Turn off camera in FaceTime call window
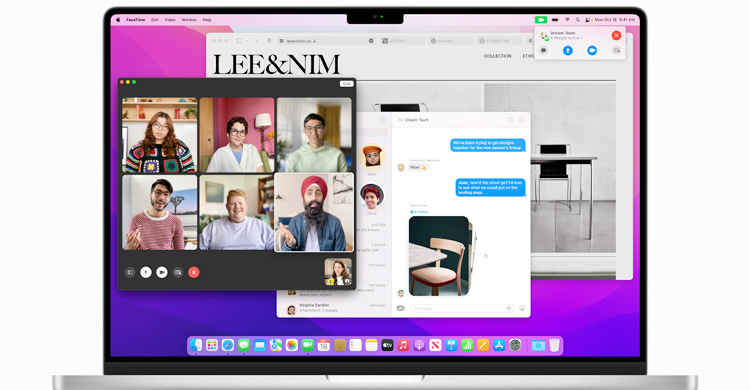The image size is (750, 390). tap(162, 272)
